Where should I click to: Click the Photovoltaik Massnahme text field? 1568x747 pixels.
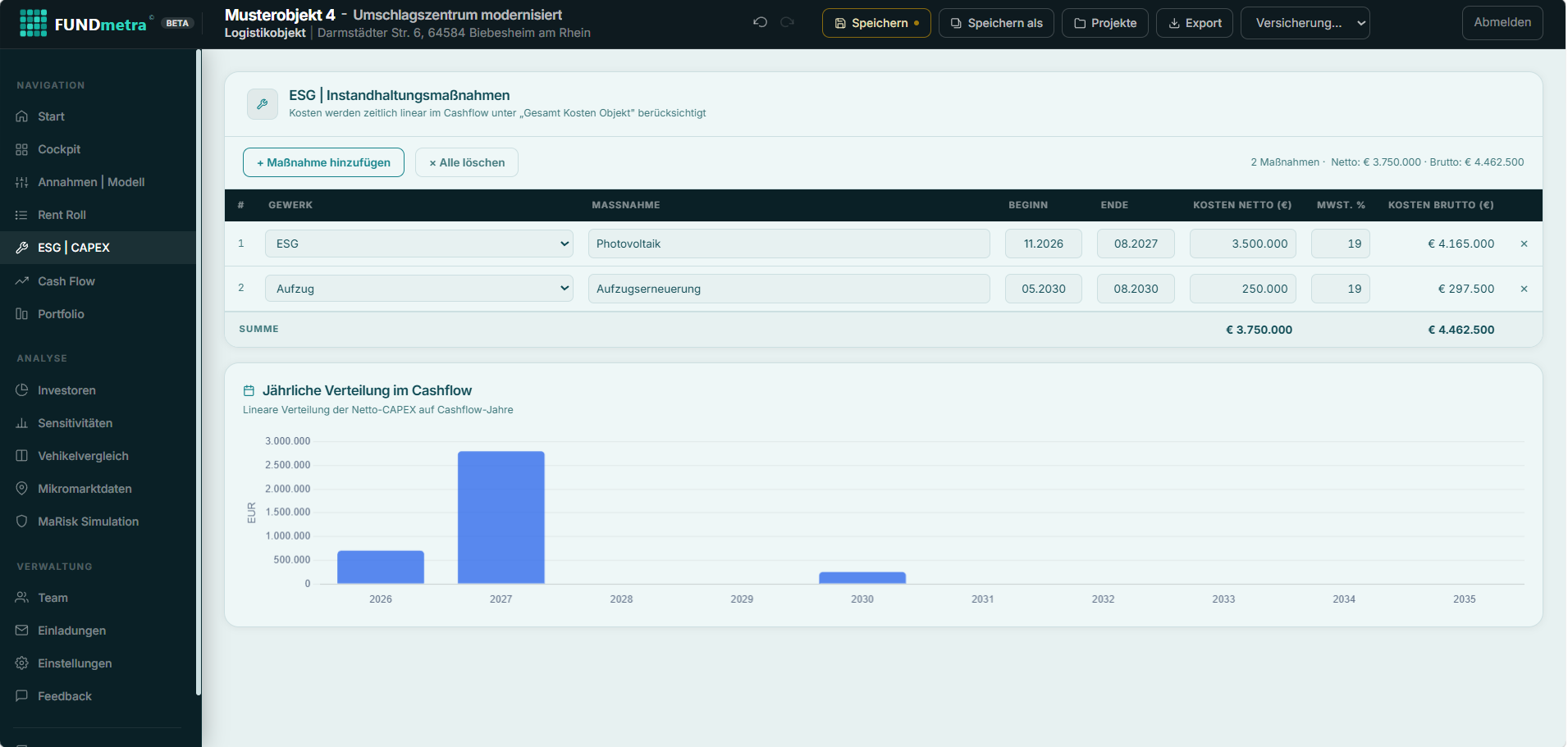click(789, 244)
